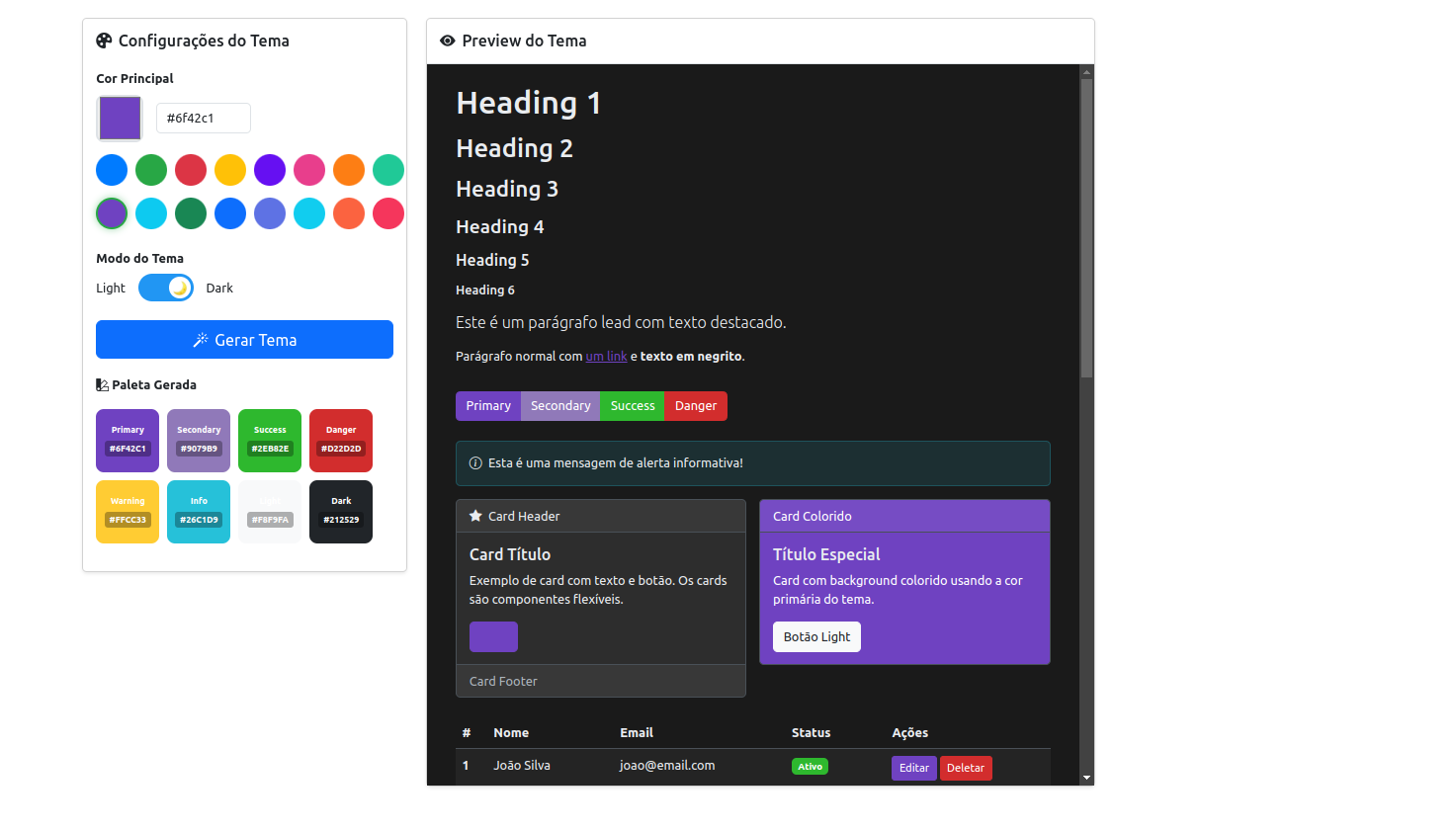The width and height of the screenshot is (1456, 831).
Task: Click the preview scrollbar down arrow
Action: (x=1087, y=778)
